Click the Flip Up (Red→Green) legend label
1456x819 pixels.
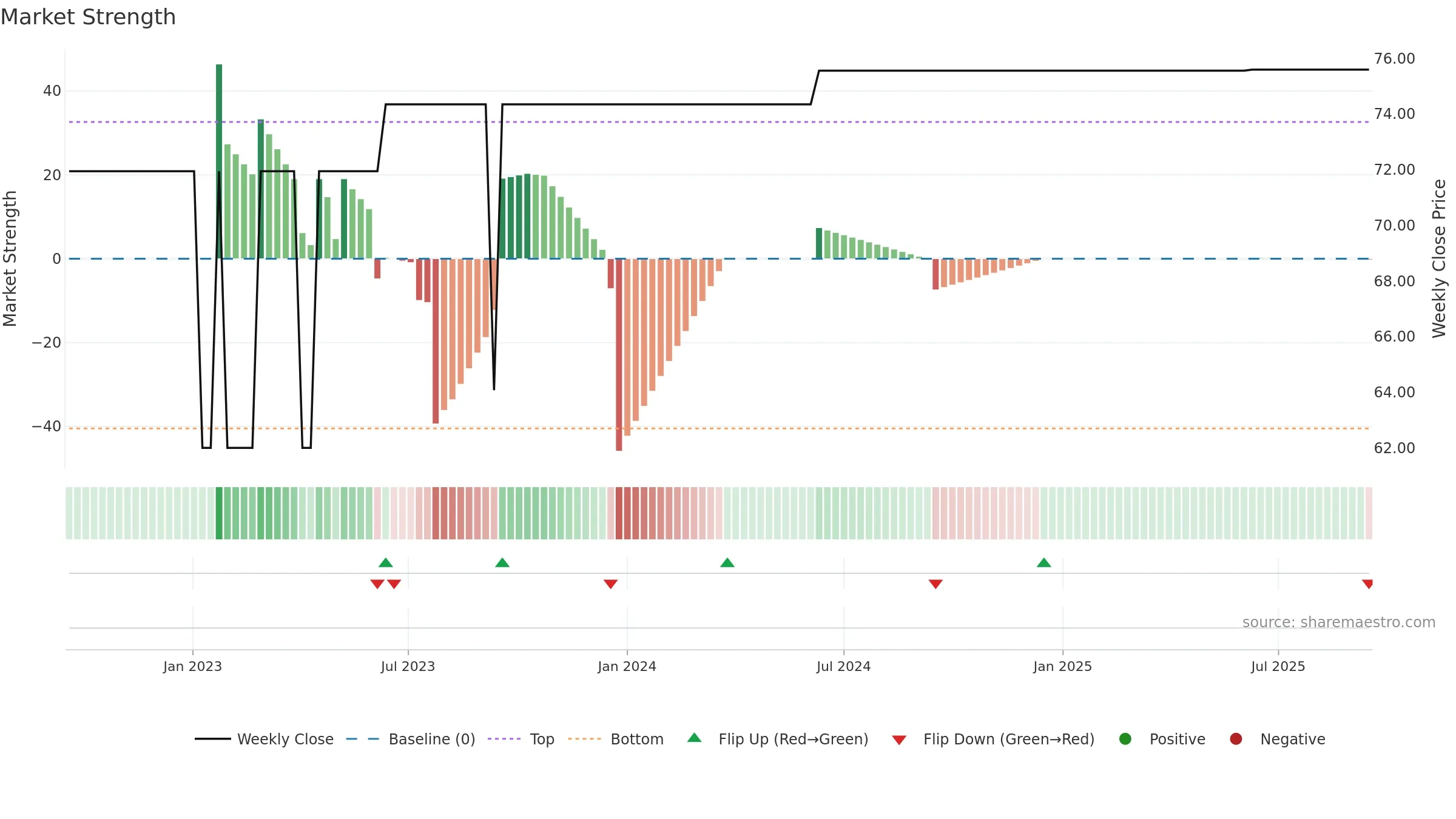[x=794, y=739]
